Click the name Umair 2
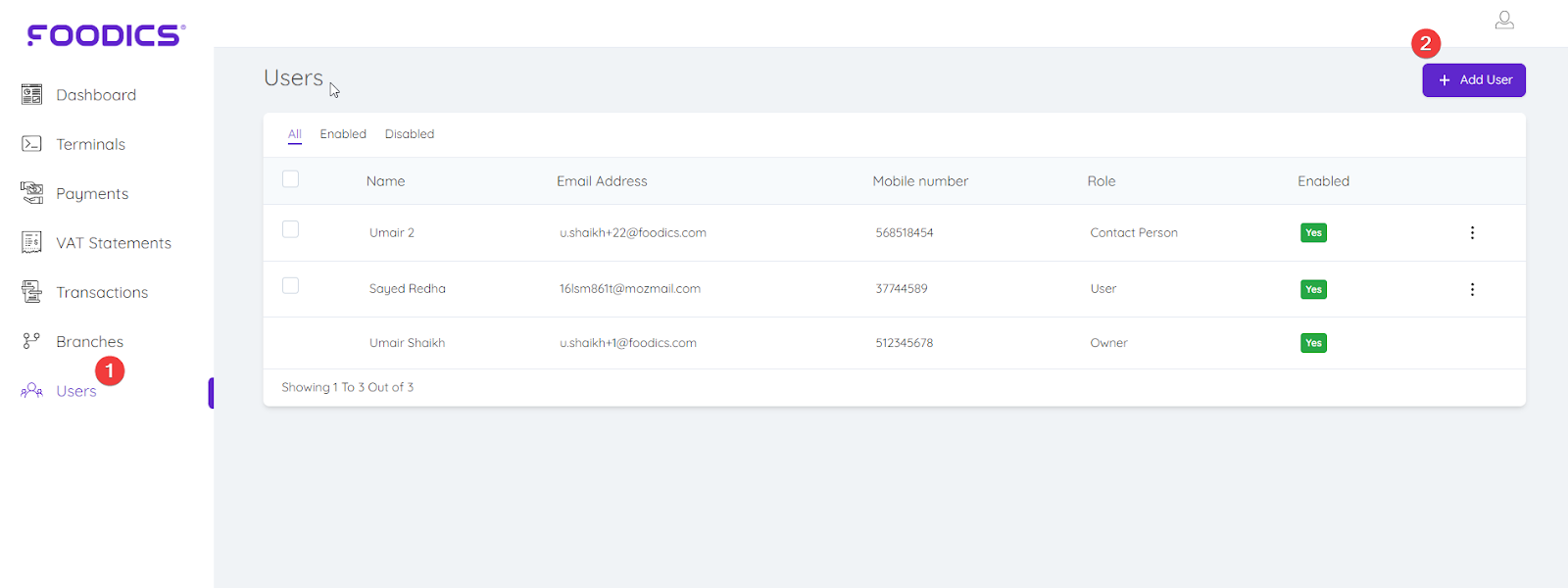 [x=392, y=233]
